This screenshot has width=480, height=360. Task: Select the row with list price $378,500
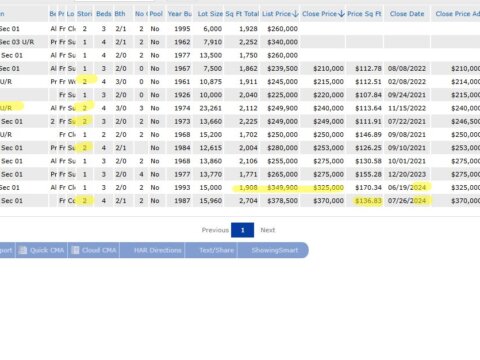click(240, 201)
